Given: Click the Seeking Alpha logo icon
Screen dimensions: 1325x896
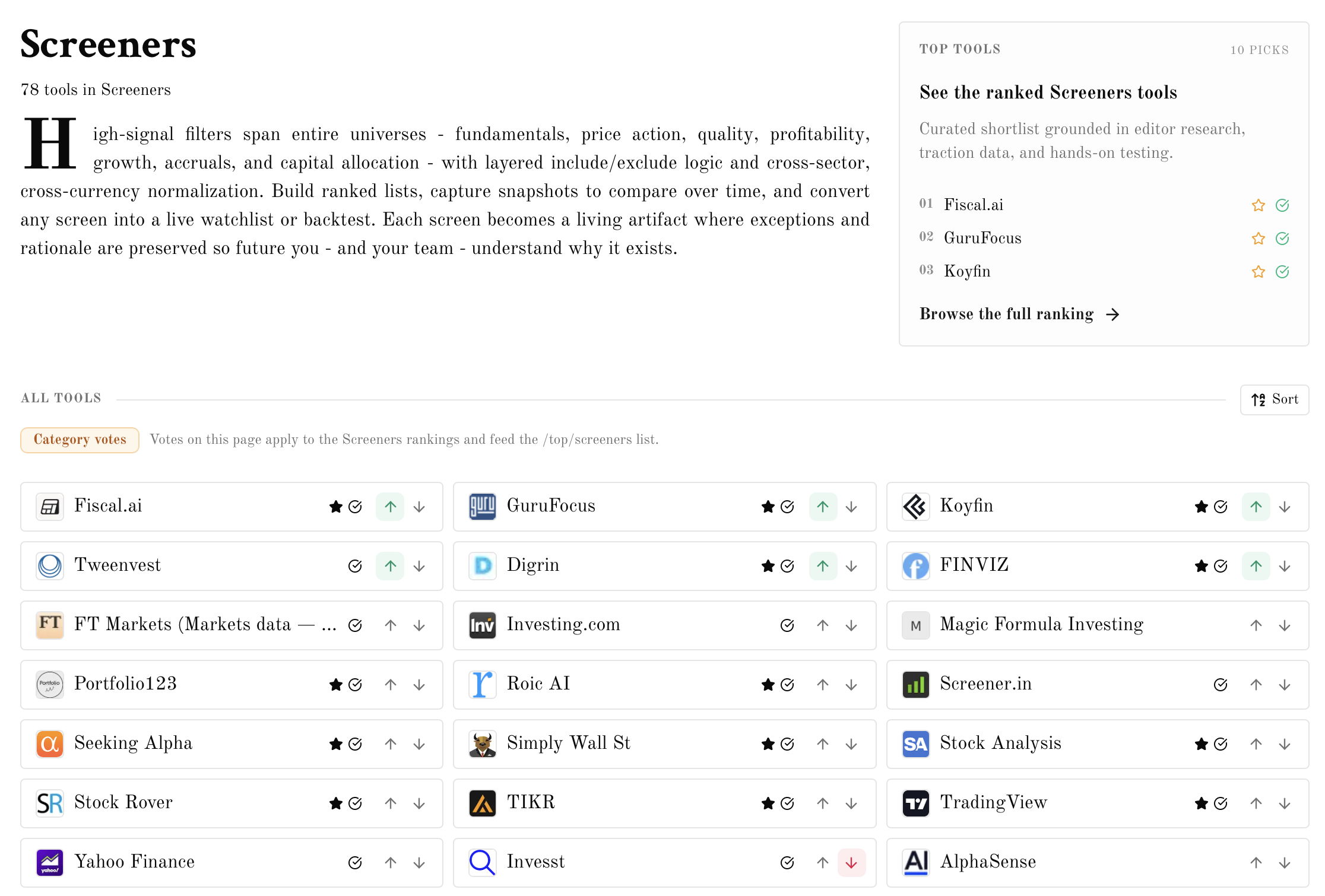Looking at the screenshot, I should tap(50, 744).
